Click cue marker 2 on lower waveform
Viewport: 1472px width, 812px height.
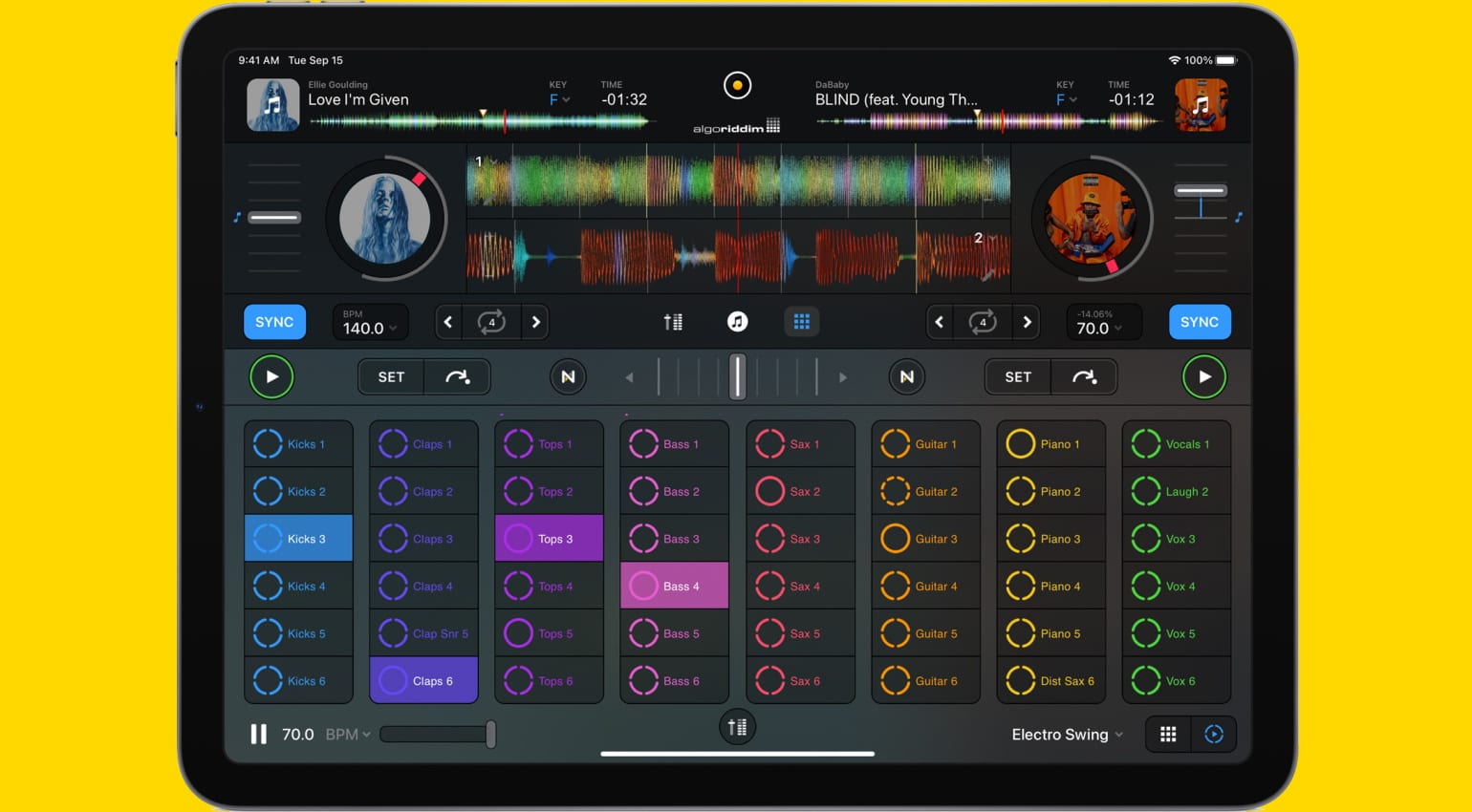(x=978, y=238)
